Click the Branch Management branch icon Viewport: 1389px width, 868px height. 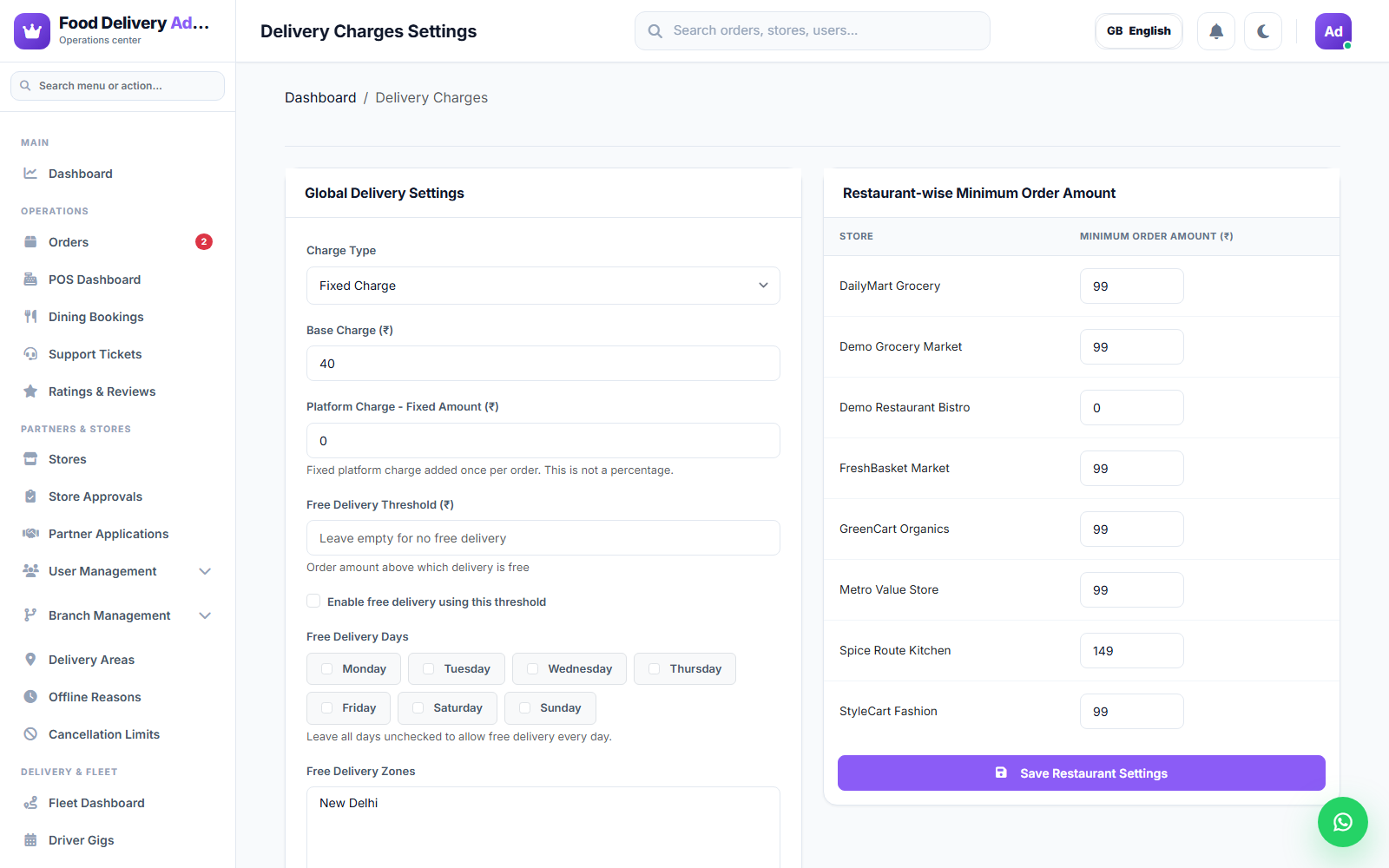(x=30, y=615)
